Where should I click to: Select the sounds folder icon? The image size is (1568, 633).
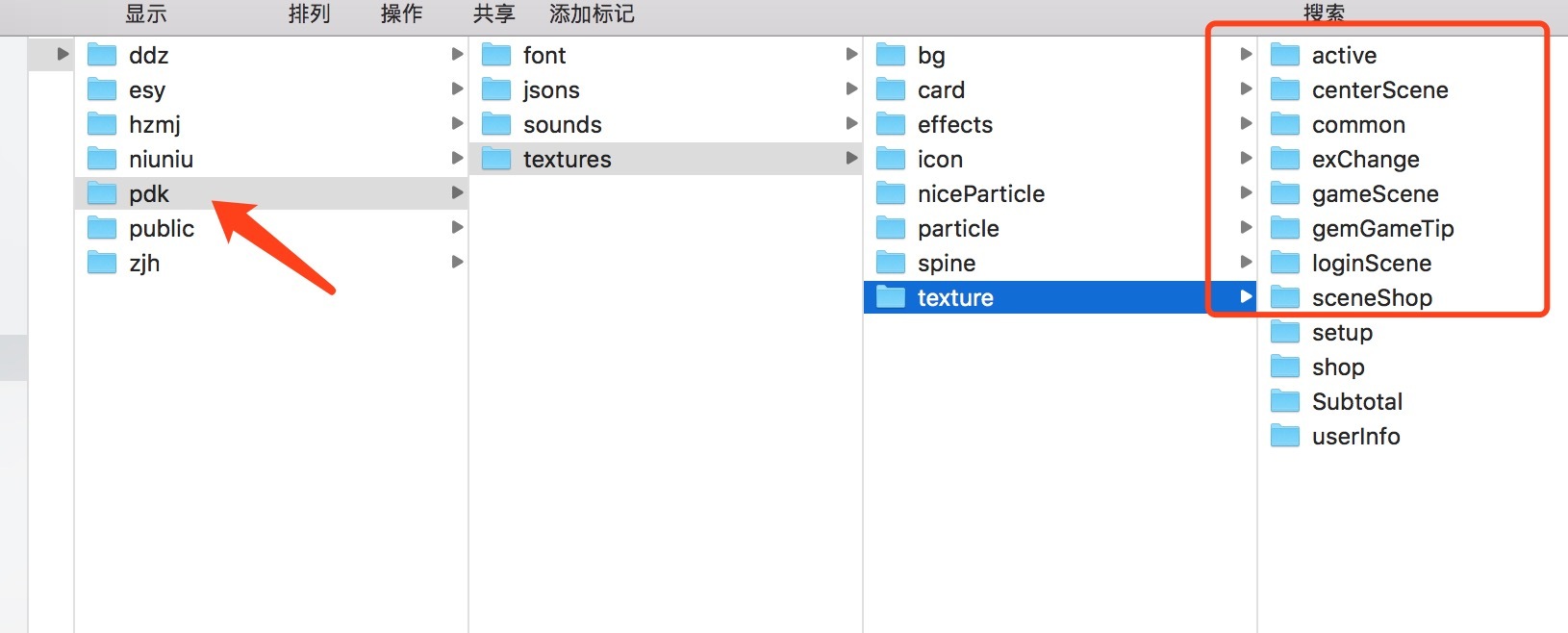pos(496,124)
